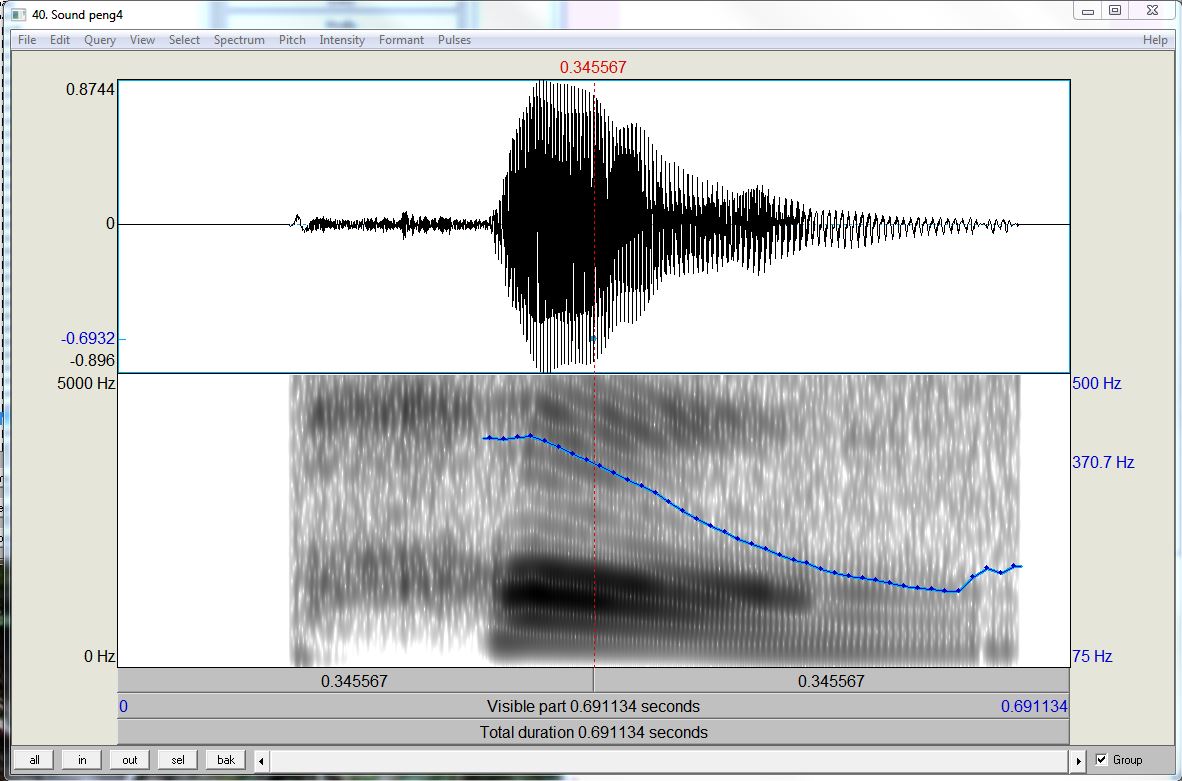Open the Pitch menu
Screen dimensions: 1182x781
tap(292, 40)
